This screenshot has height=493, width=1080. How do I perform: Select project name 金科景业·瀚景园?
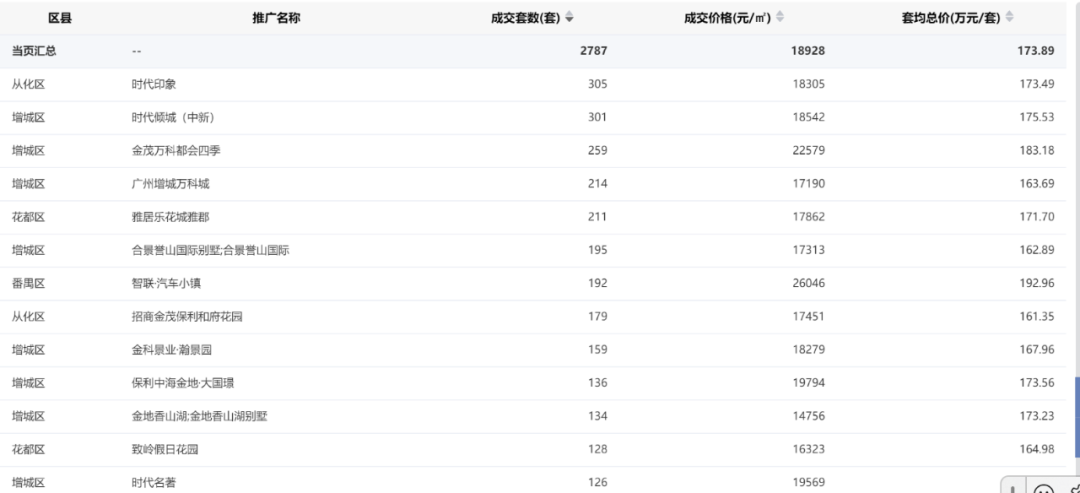(x=172, y=350)
